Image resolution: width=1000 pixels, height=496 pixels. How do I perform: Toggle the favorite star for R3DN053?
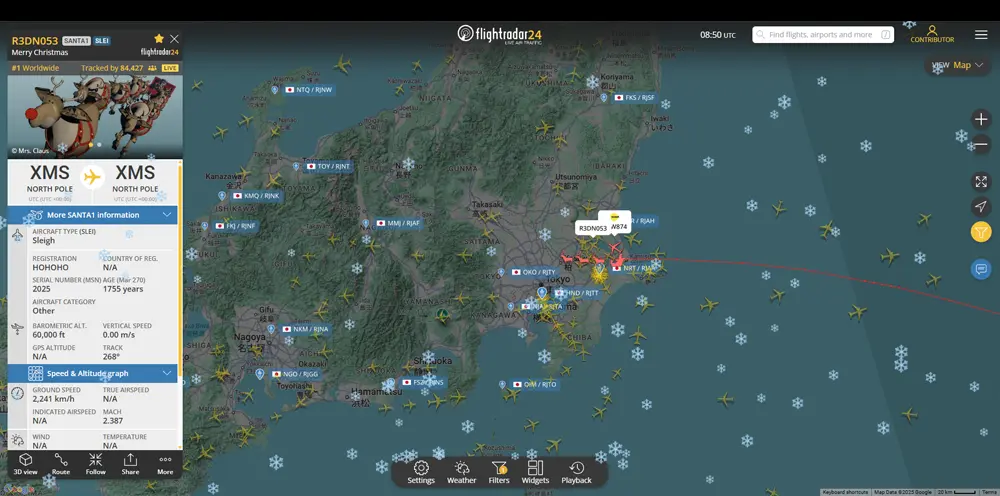(x=159, y=39)
